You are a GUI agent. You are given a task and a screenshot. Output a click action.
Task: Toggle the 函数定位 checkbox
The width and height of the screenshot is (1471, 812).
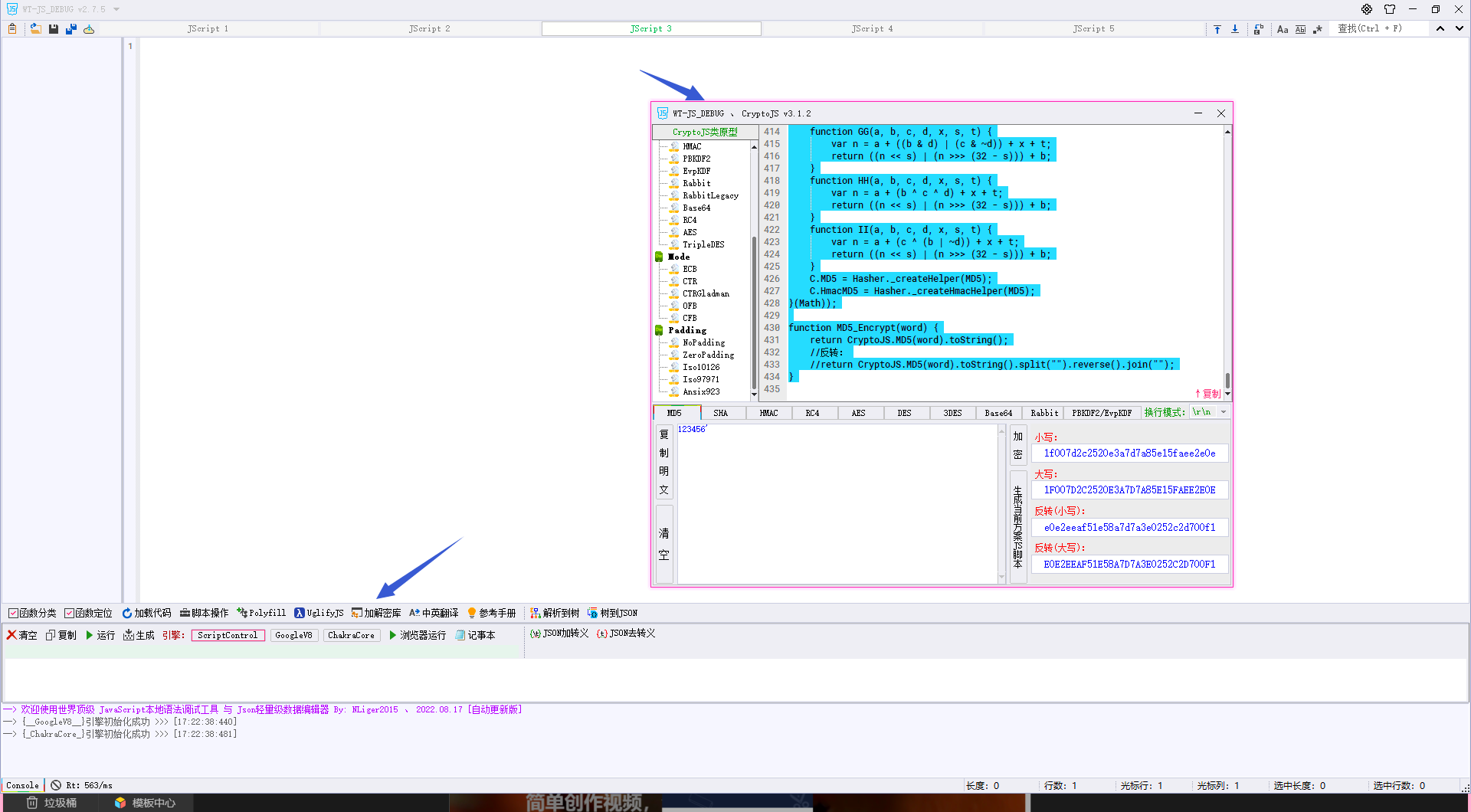click(69, 613)
